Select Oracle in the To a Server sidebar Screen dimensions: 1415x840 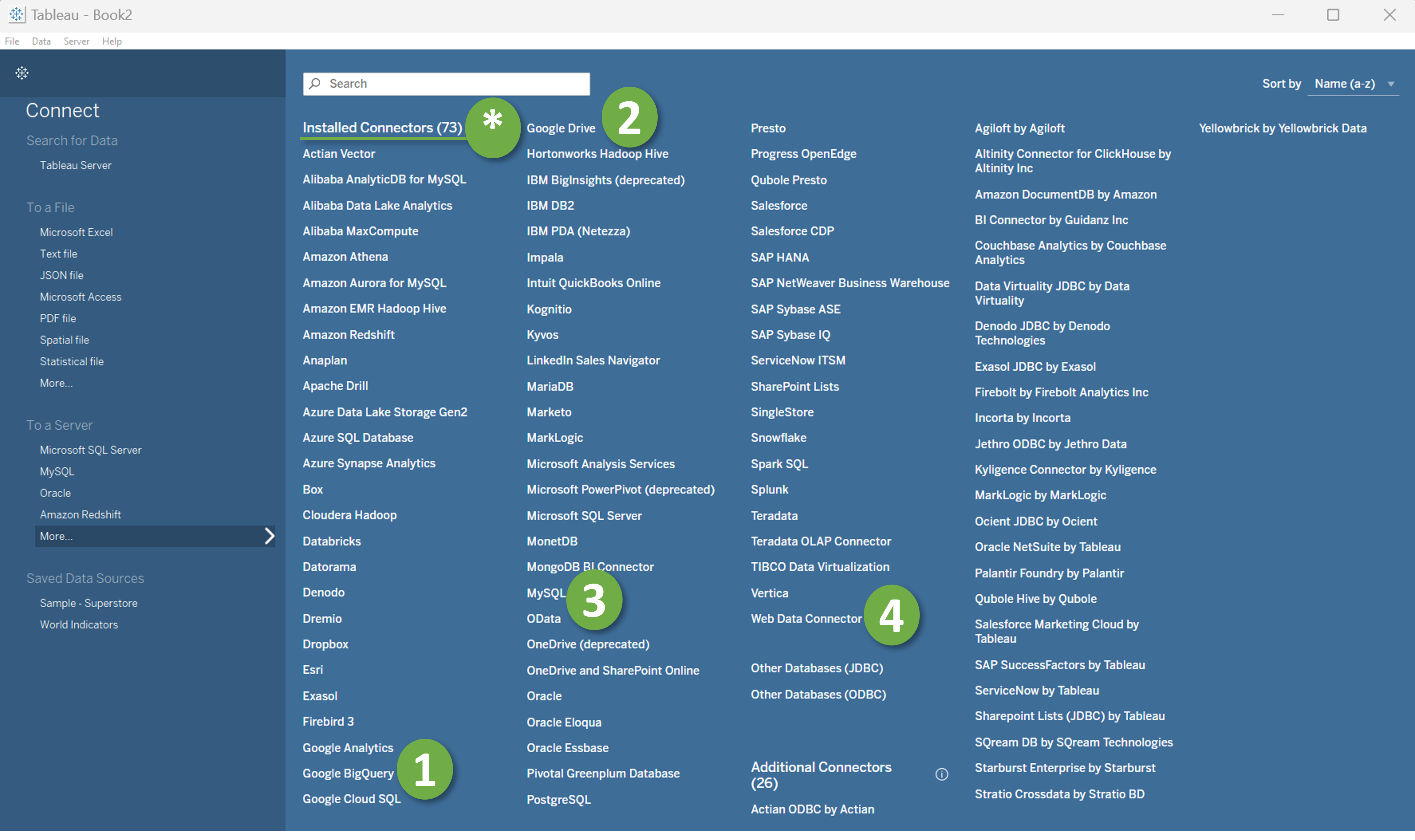[55, 493]
